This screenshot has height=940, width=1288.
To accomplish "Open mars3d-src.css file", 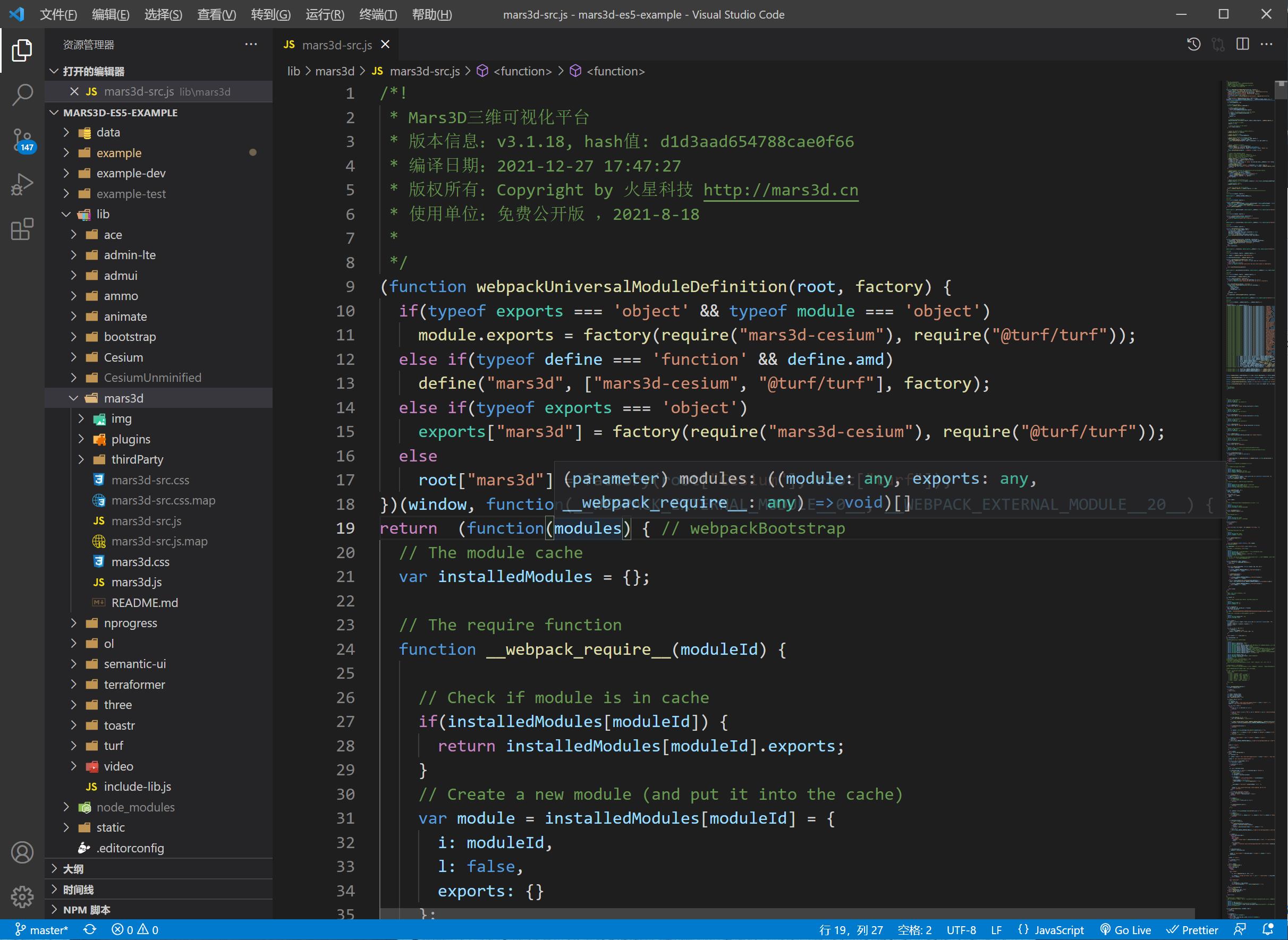I will 158,480.
